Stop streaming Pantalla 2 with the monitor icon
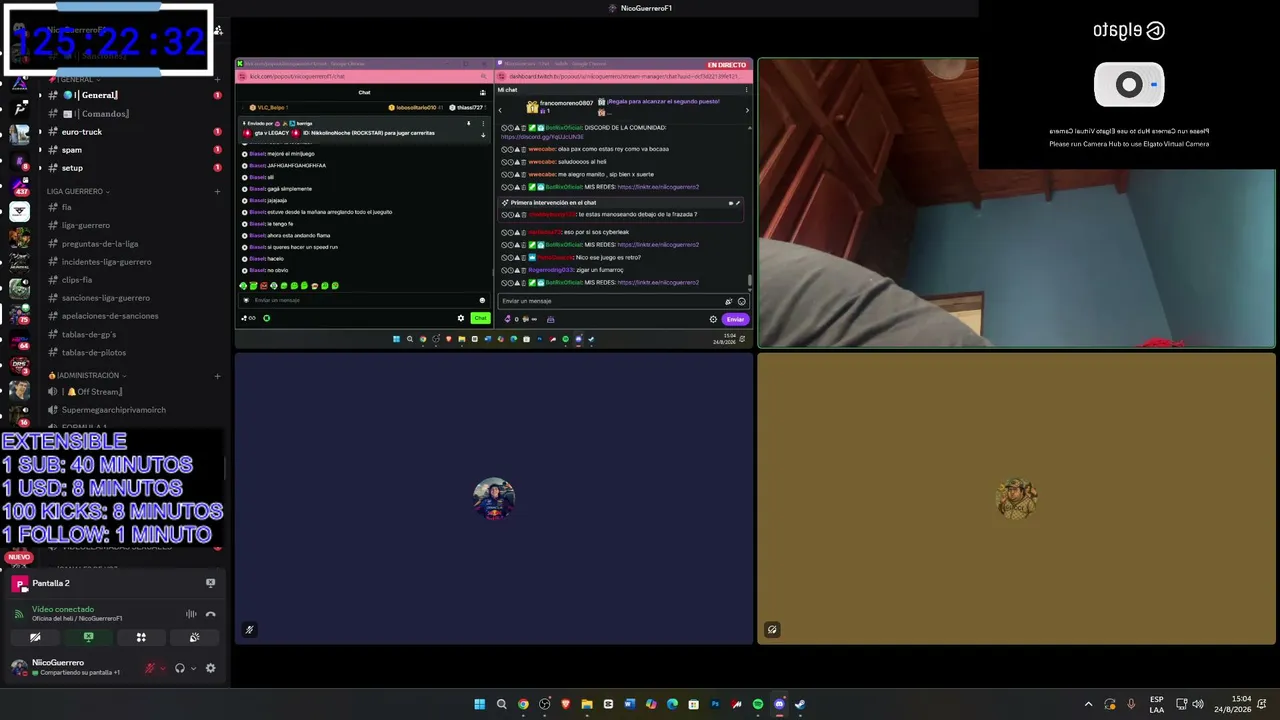This screenshot has width=1280, height=720. pyautogui.click(x=210, y=583)
